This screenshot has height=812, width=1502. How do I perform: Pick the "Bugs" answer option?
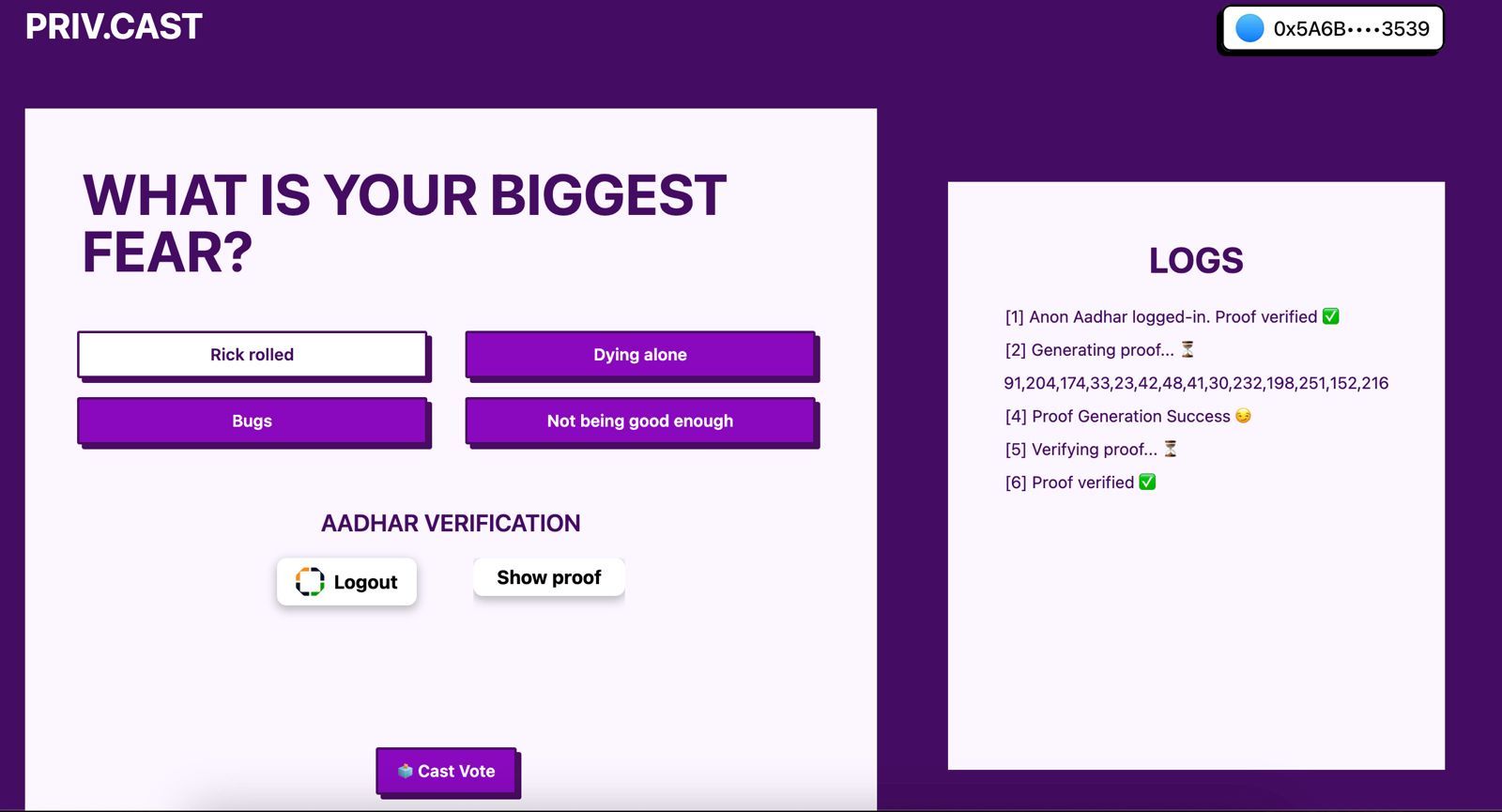tap(253, 421)
